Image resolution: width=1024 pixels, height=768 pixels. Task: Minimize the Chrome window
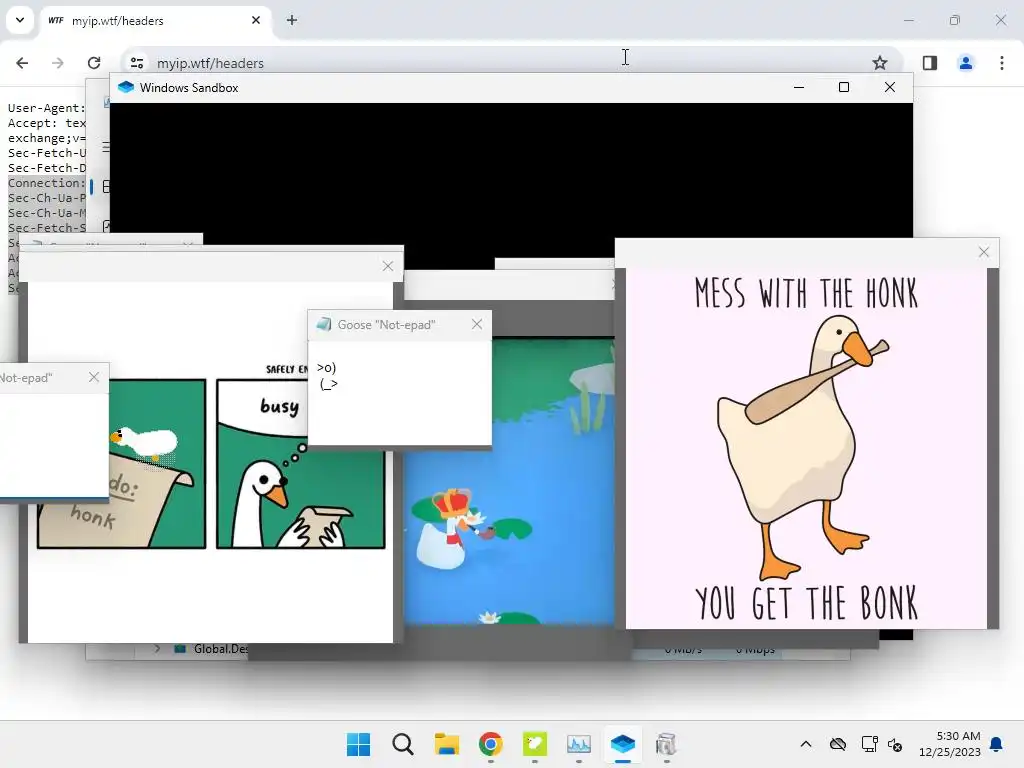click(x=908, y=20)
